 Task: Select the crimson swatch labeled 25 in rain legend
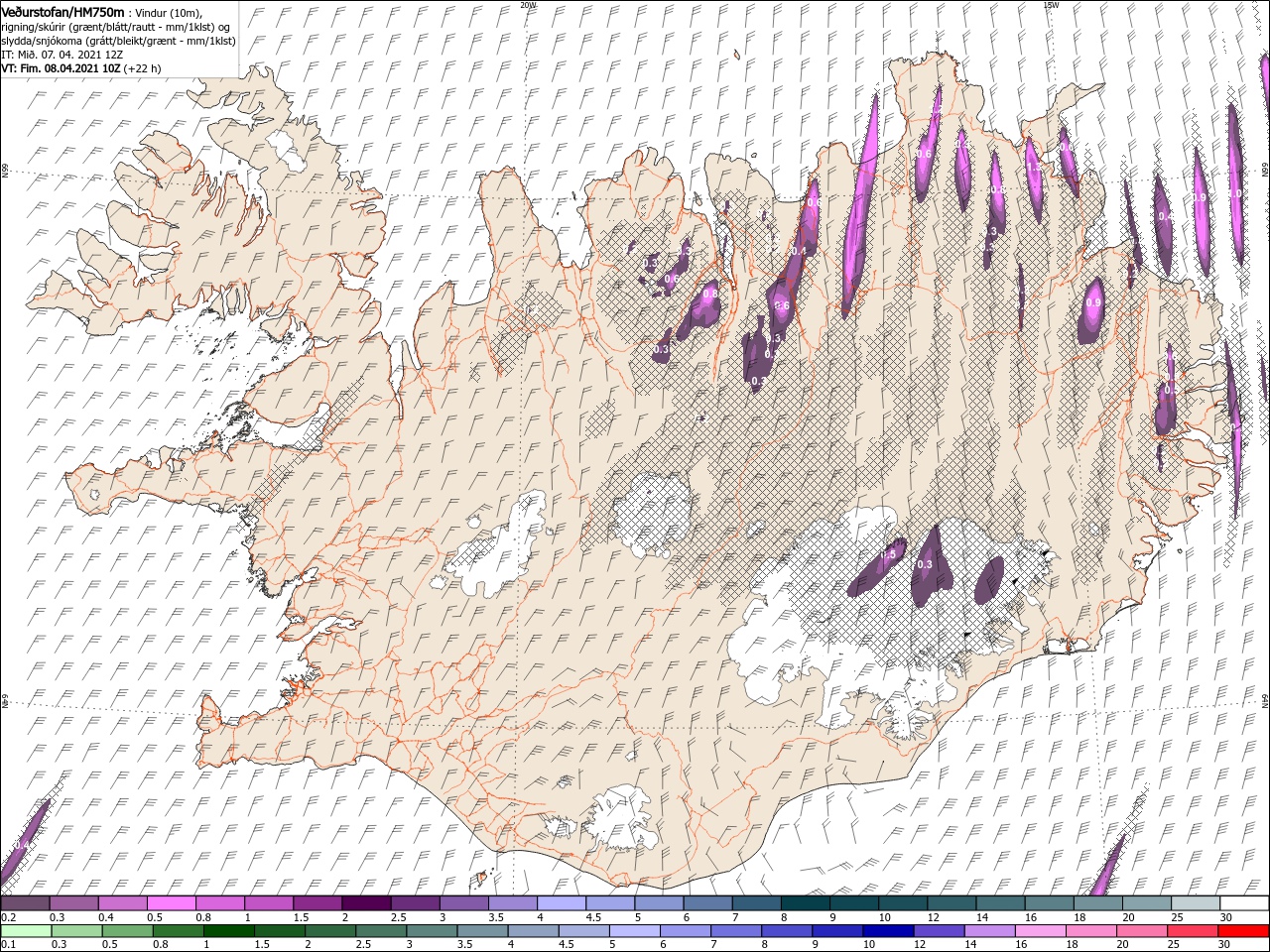tap(1192, 930)
